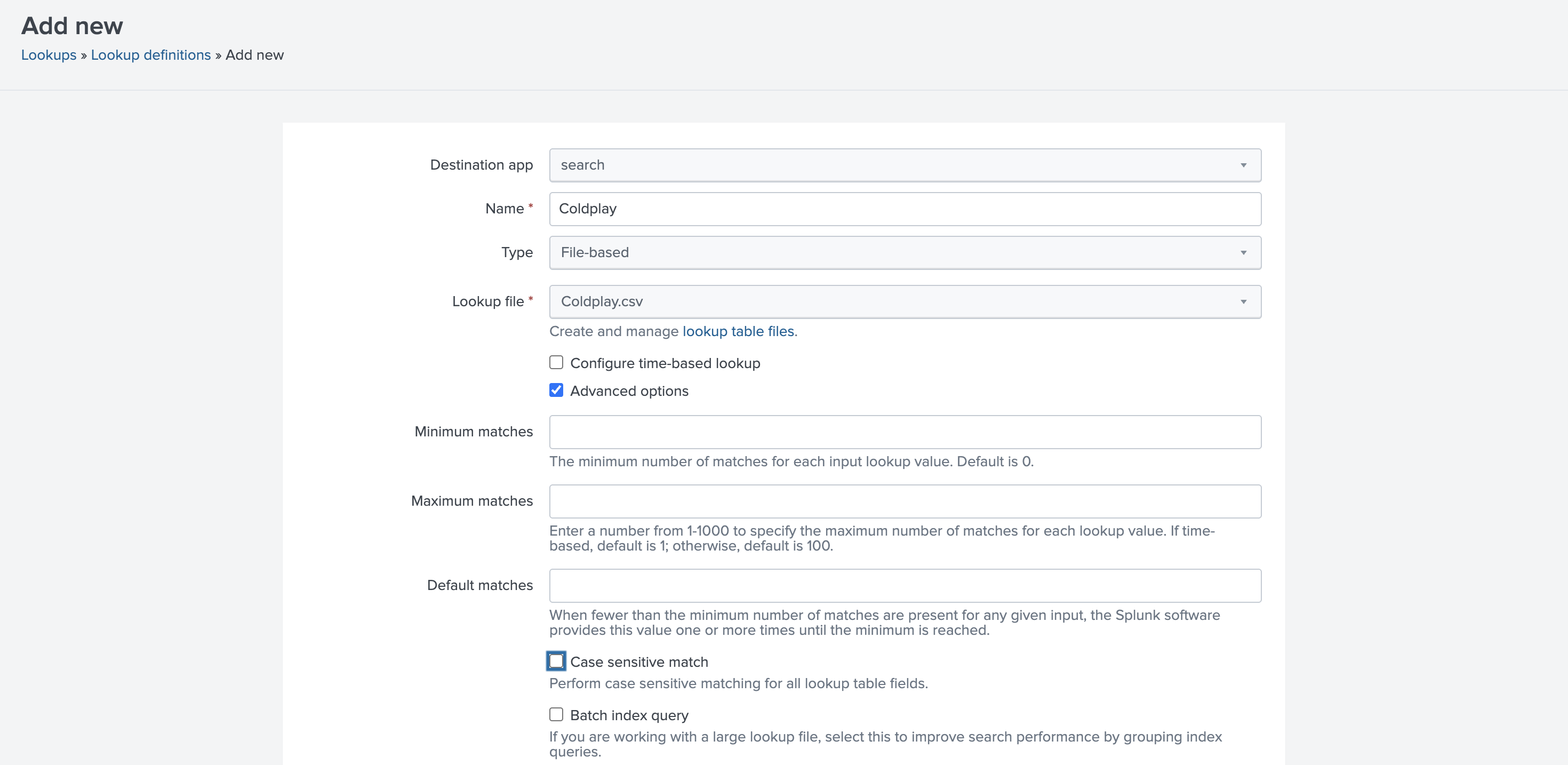This screenshot has width=1568, height=765.
Task: Click the Advanced options label text
Action: coord(629,391)
